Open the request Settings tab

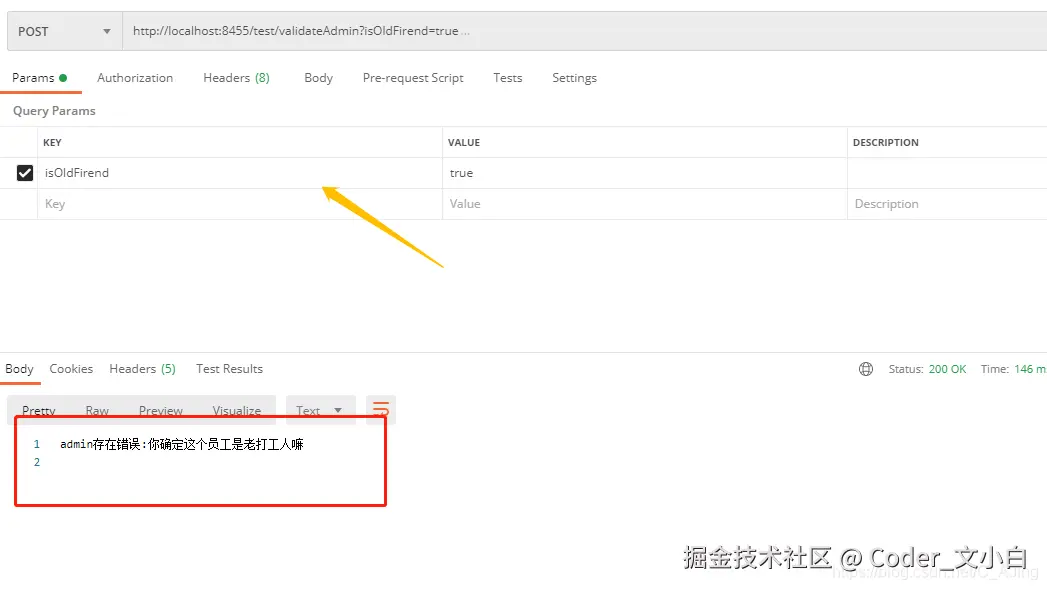[x=574, y=77]
